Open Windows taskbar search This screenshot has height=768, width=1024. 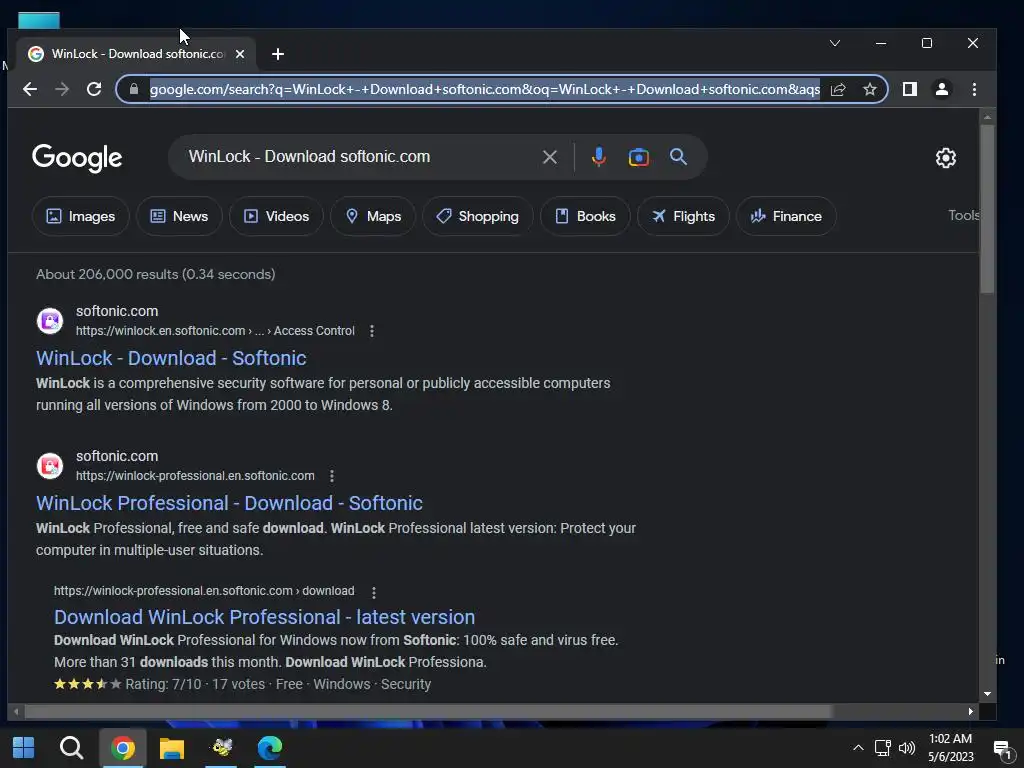point(71,748)
